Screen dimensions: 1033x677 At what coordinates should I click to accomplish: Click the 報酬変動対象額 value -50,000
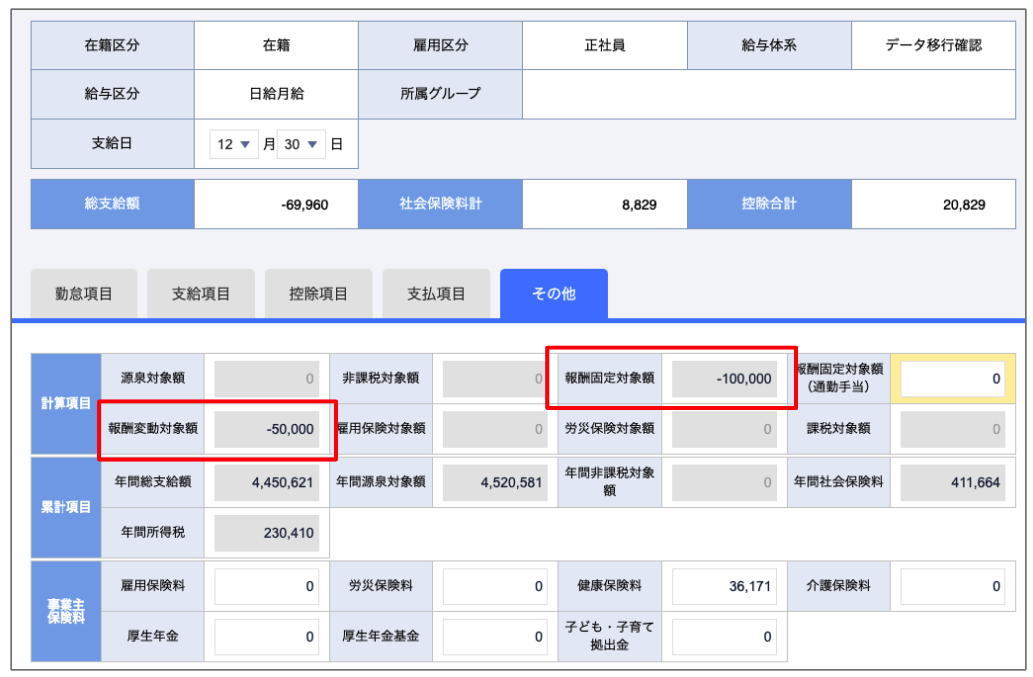pyautogui.click(x=267, y=429)
